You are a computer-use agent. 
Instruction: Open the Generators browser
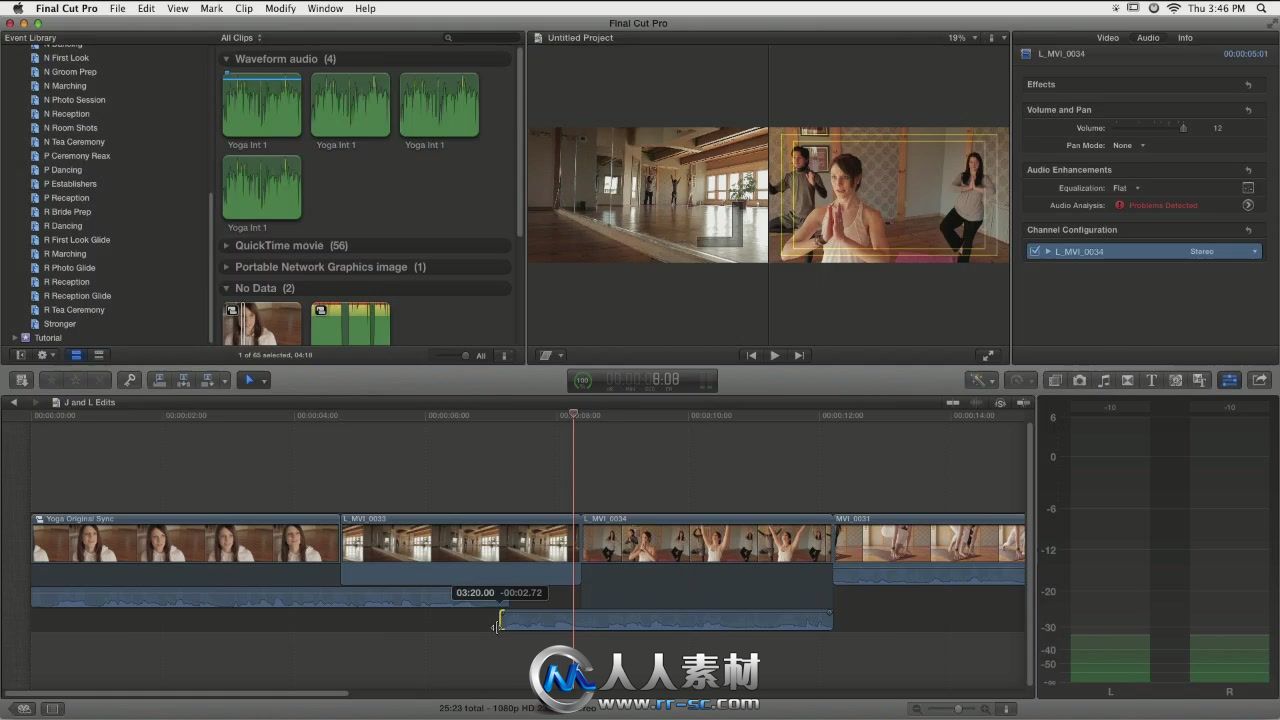click(x=1176, y=380)
